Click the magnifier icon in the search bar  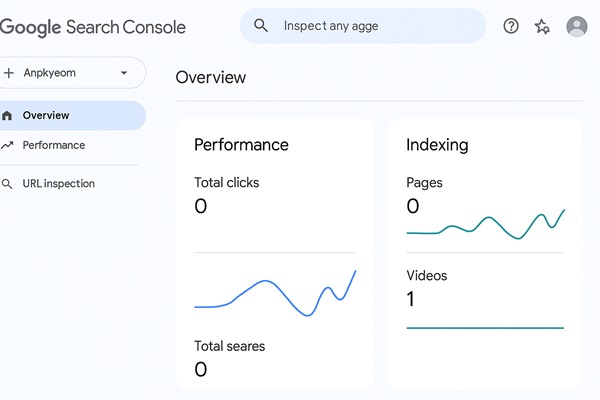pyautogui.click(x=261, y=26)
